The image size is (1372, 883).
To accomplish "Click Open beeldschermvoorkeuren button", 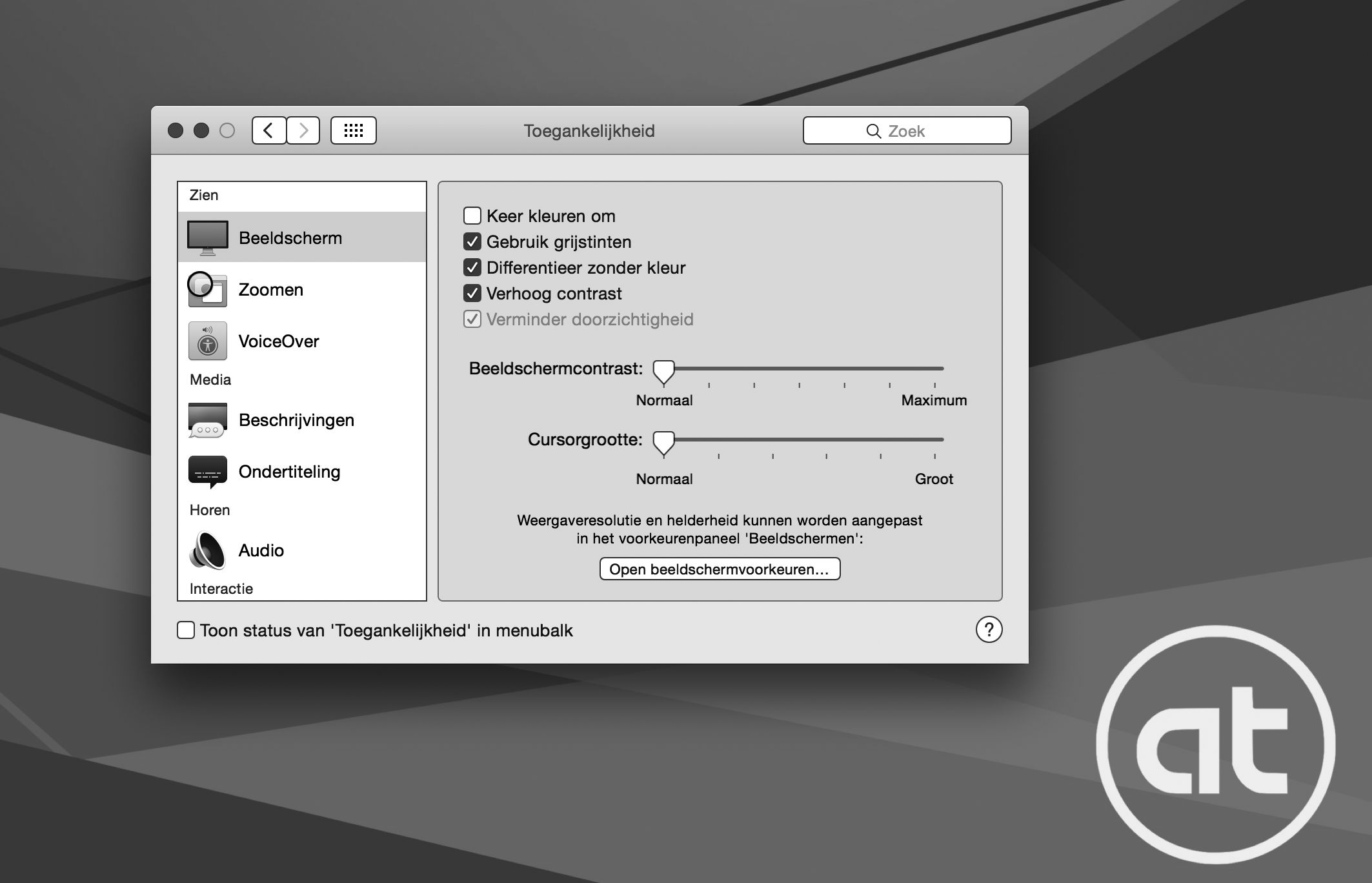I will (720, 569).
